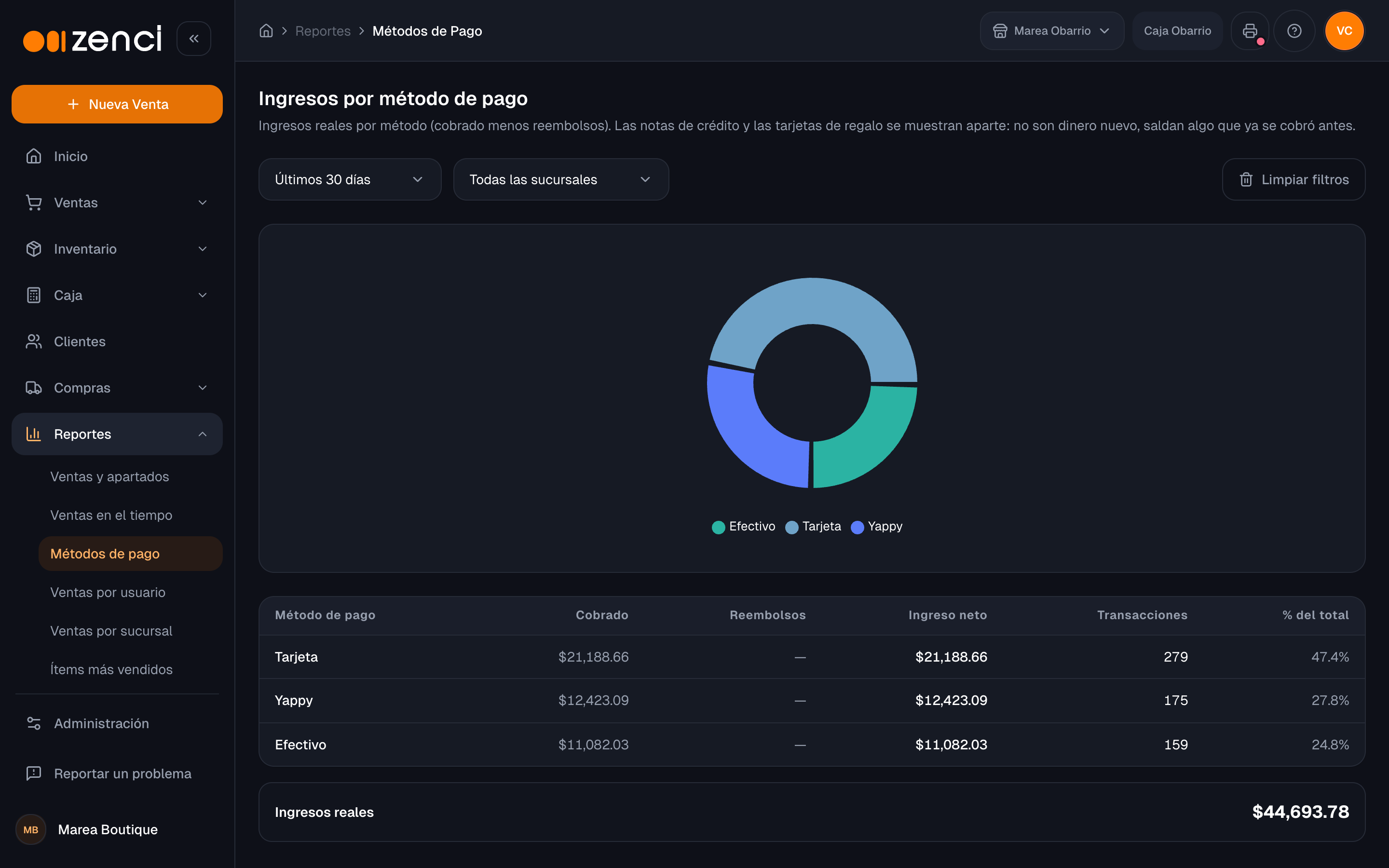Click the Ventas shopping cart icon
Image resolution: width=1389 pixels, height=868 pixels.
[34, 203]
